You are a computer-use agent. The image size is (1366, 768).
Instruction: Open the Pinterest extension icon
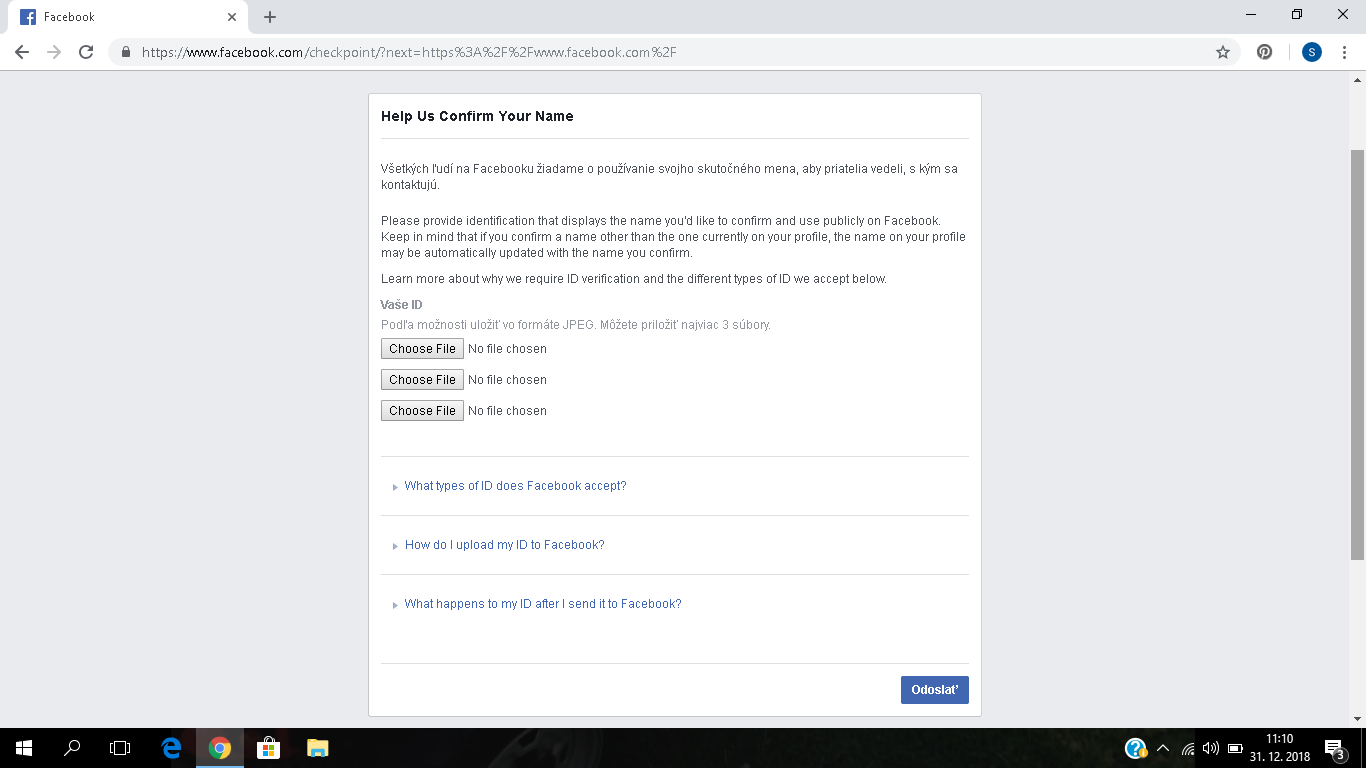tap(1265, 52)
